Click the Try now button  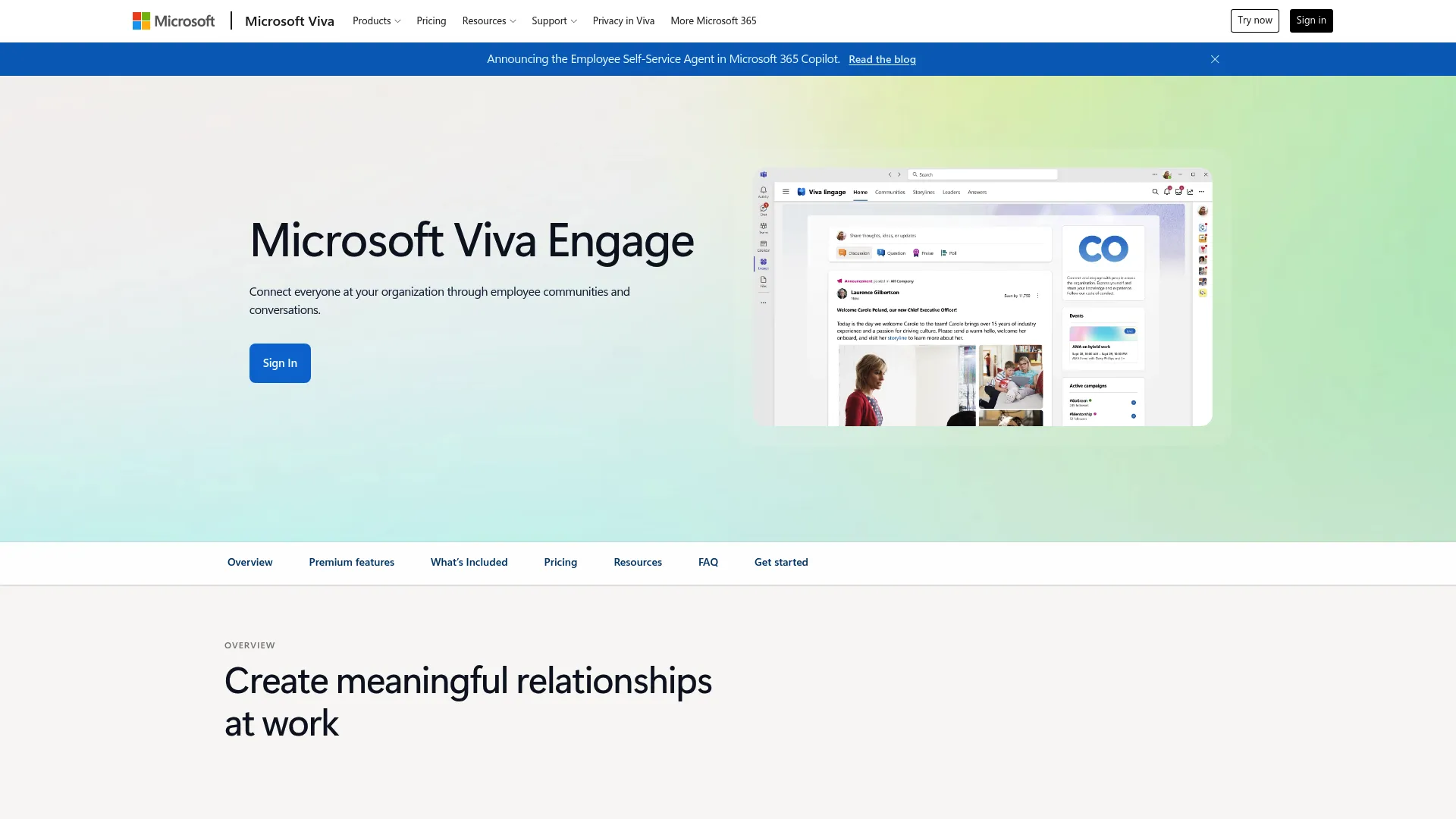tap(1254, 20)
